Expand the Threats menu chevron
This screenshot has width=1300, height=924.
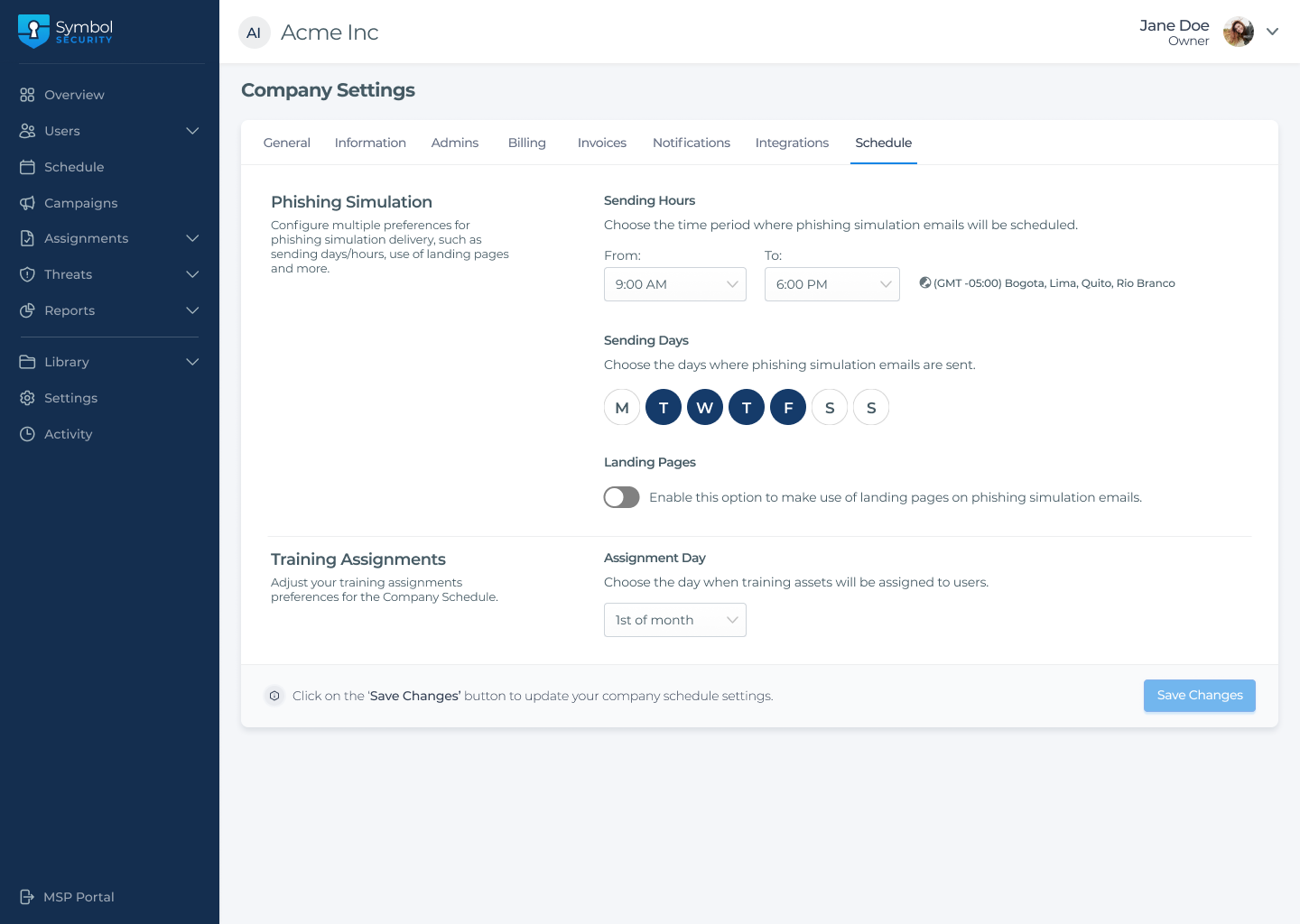click(192, 274)
